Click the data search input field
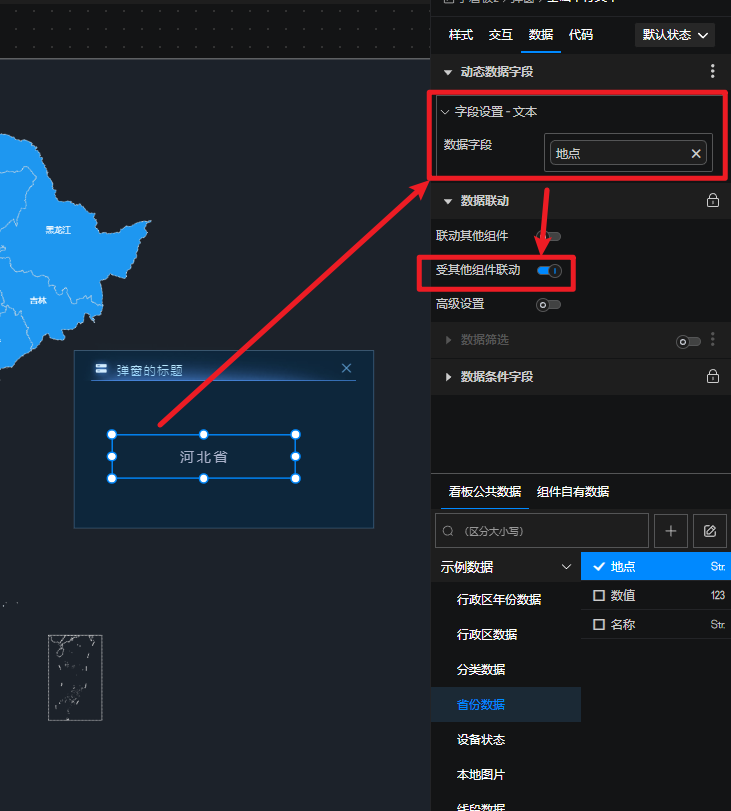 (x=545, y=531)
